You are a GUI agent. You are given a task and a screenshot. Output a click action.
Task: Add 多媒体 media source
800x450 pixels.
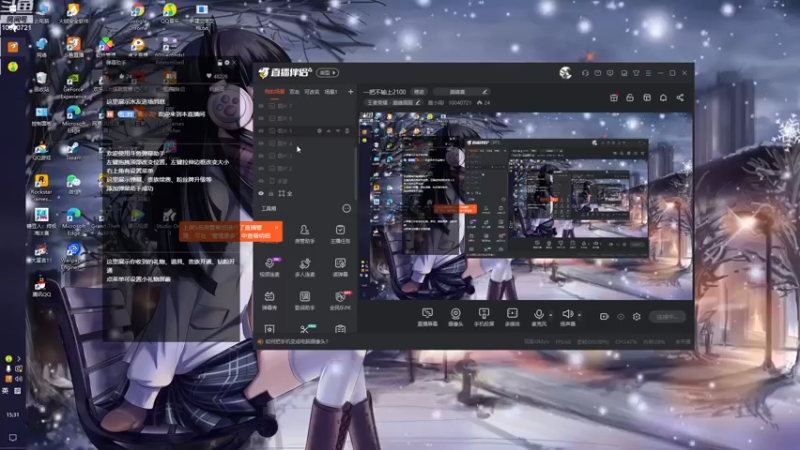(512, 317)
